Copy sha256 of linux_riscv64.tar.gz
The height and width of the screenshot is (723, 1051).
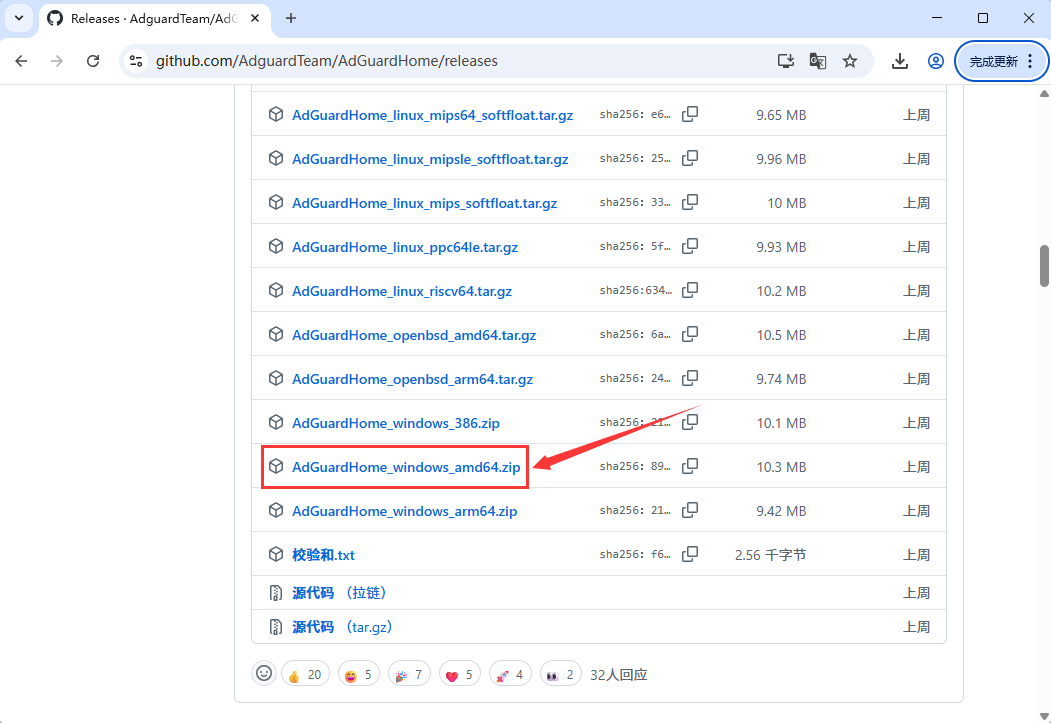tap(690, 291)
